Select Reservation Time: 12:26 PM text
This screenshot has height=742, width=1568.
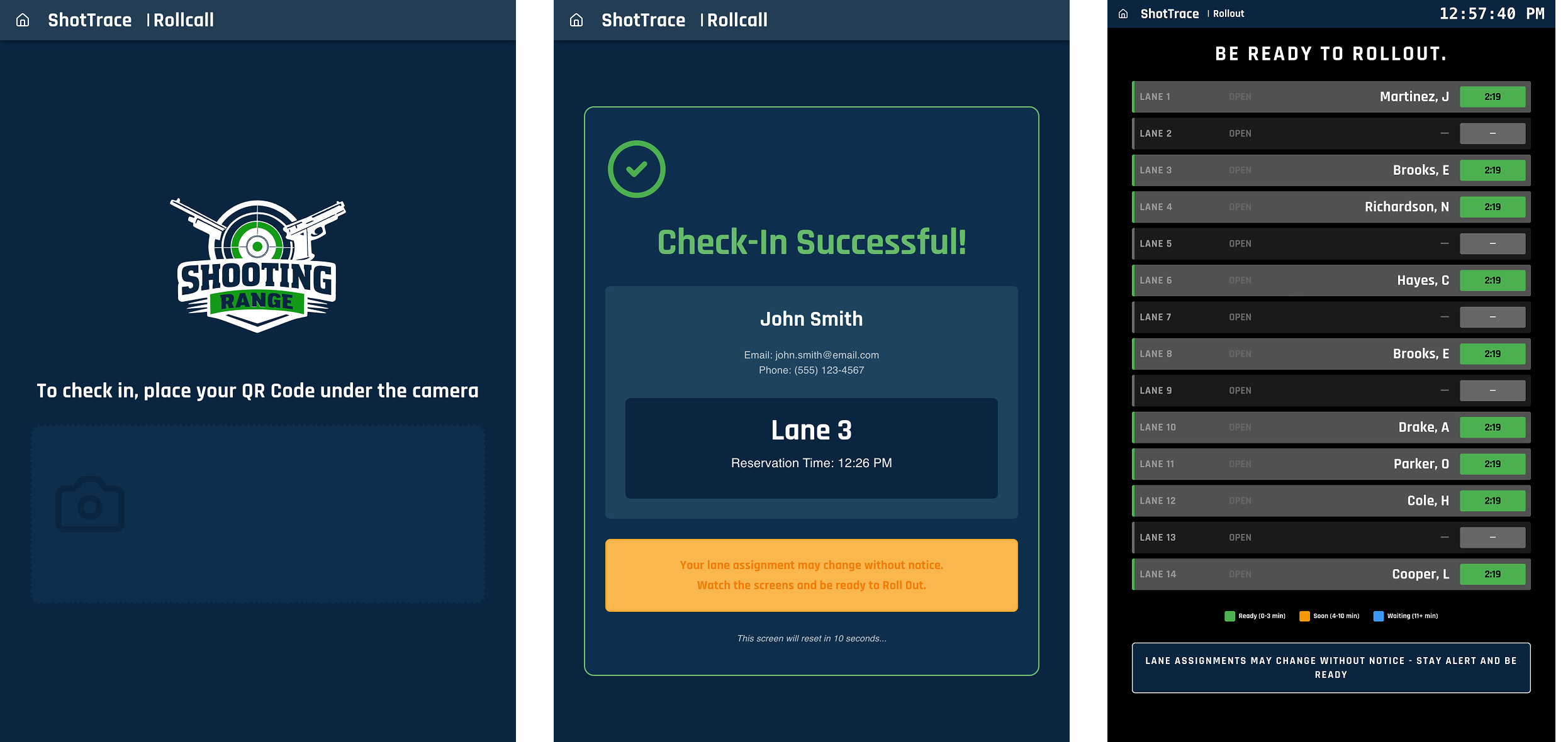(x=812, y=463)
